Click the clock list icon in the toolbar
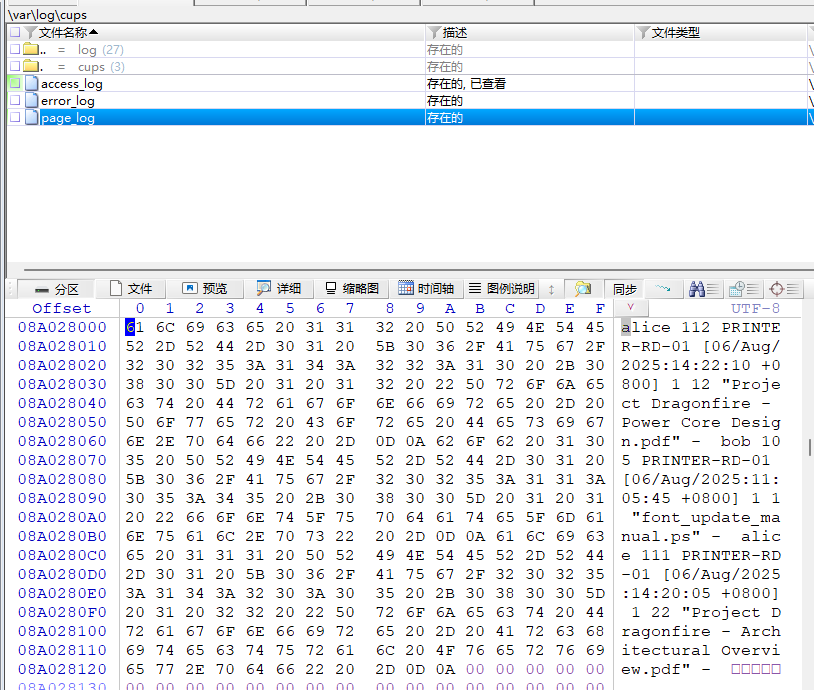This screenshot has width=814, height=690. (743, 289)
